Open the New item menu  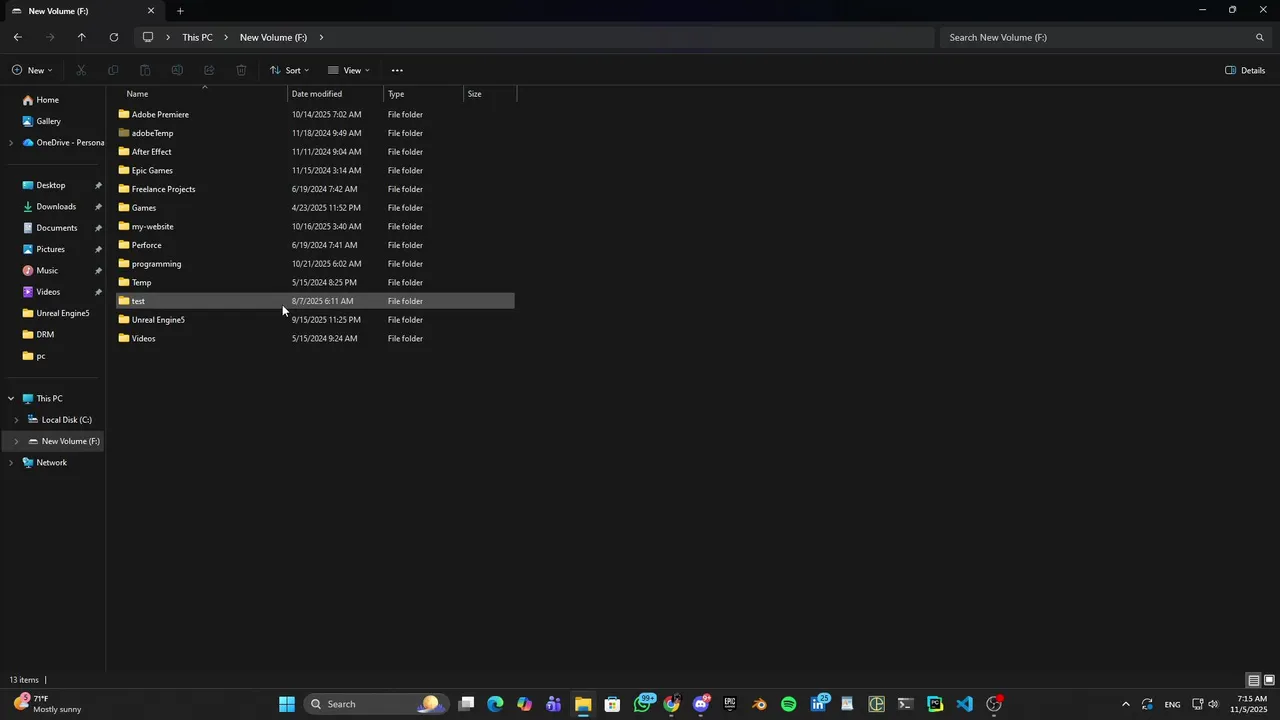click(x=32, y=70)
